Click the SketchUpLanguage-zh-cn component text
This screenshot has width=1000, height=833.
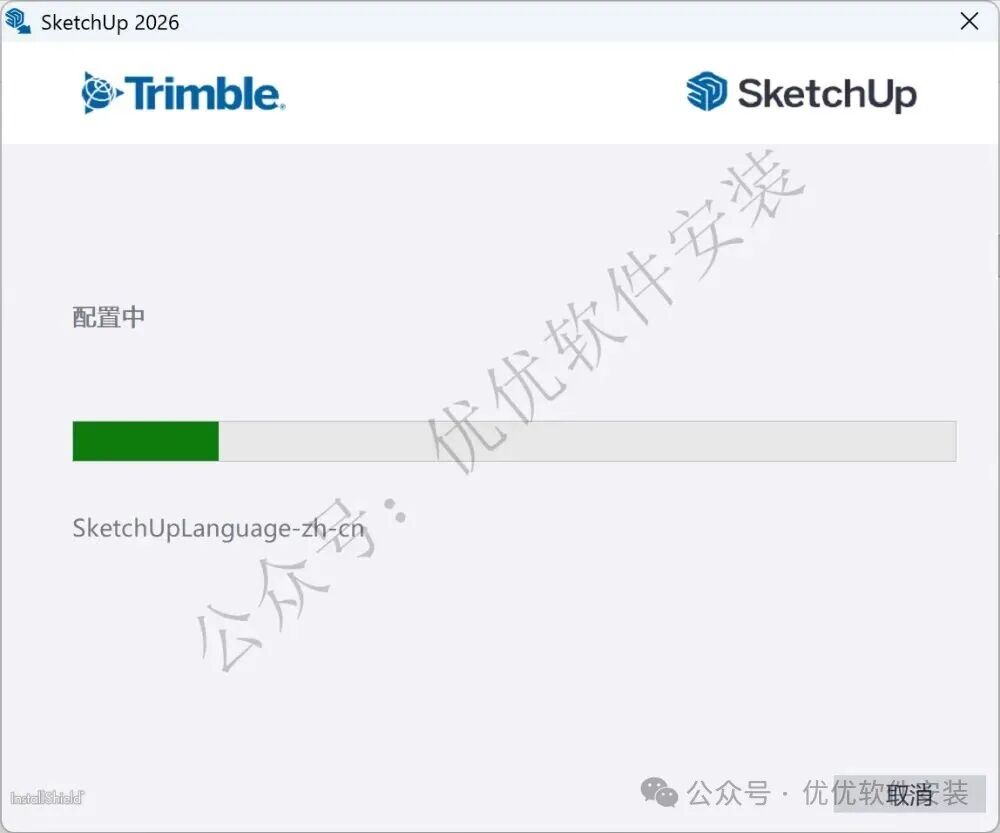click(218, 529)
